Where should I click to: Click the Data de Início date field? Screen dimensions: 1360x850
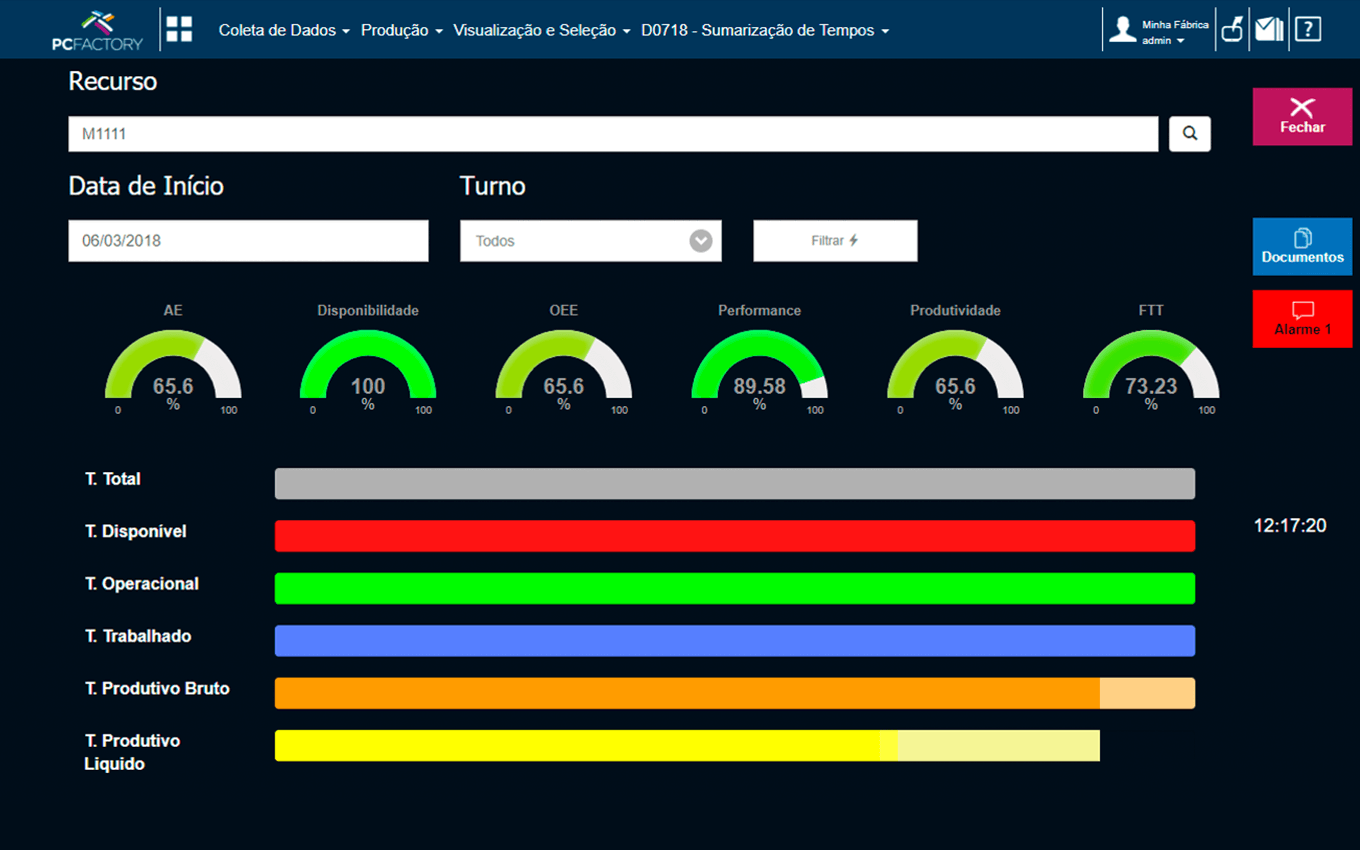(248, 241)
